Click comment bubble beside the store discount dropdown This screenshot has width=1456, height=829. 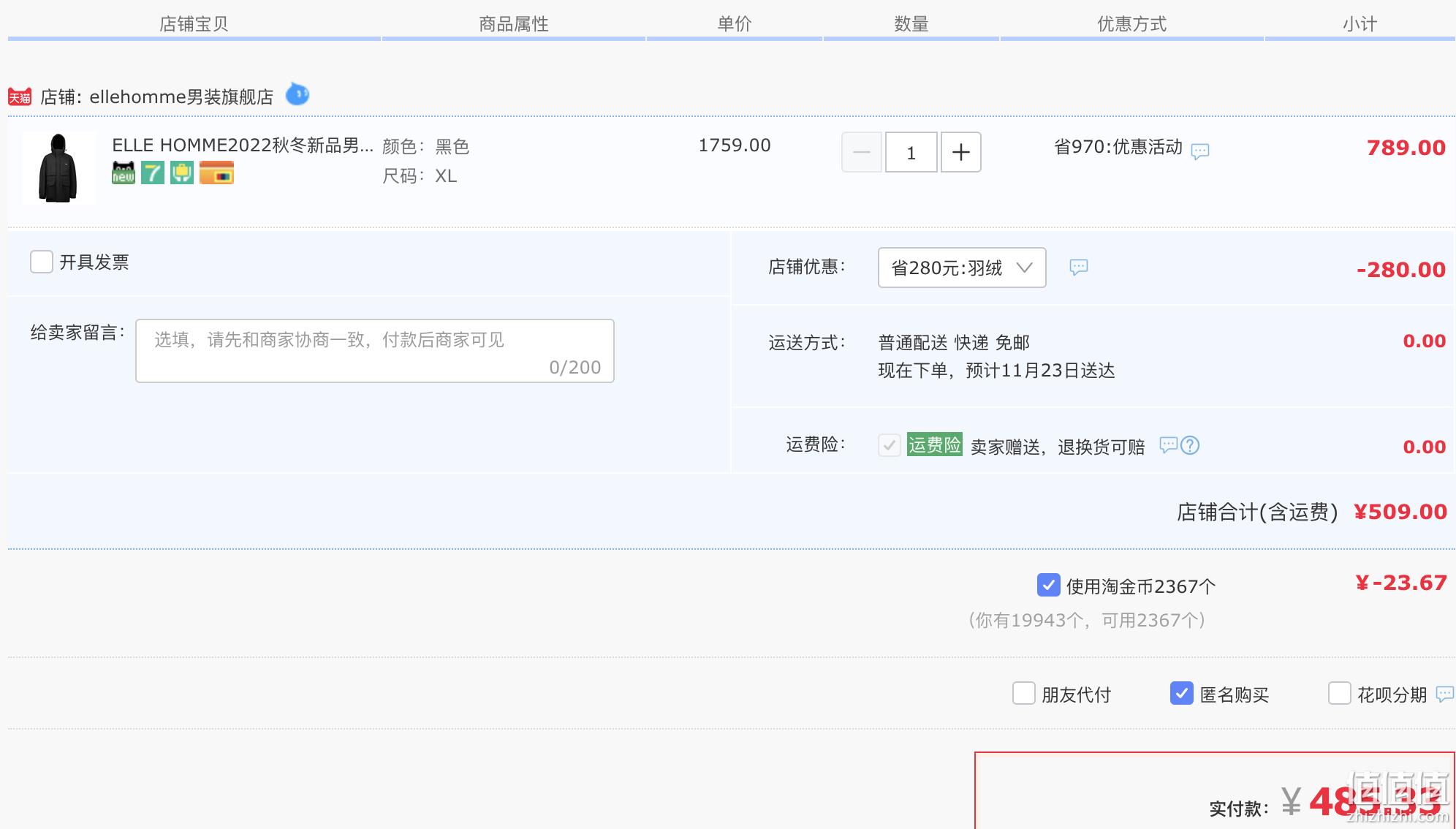[1079, 267]
